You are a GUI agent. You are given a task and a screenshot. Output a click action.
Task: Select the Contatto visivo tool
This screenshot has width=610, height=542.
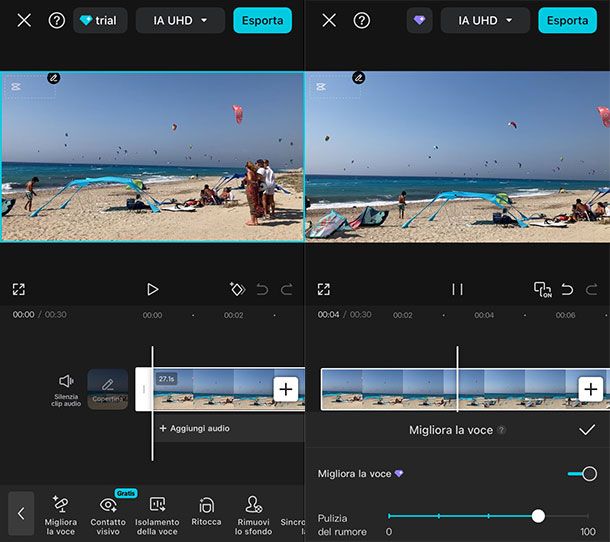tap(108, 513)
